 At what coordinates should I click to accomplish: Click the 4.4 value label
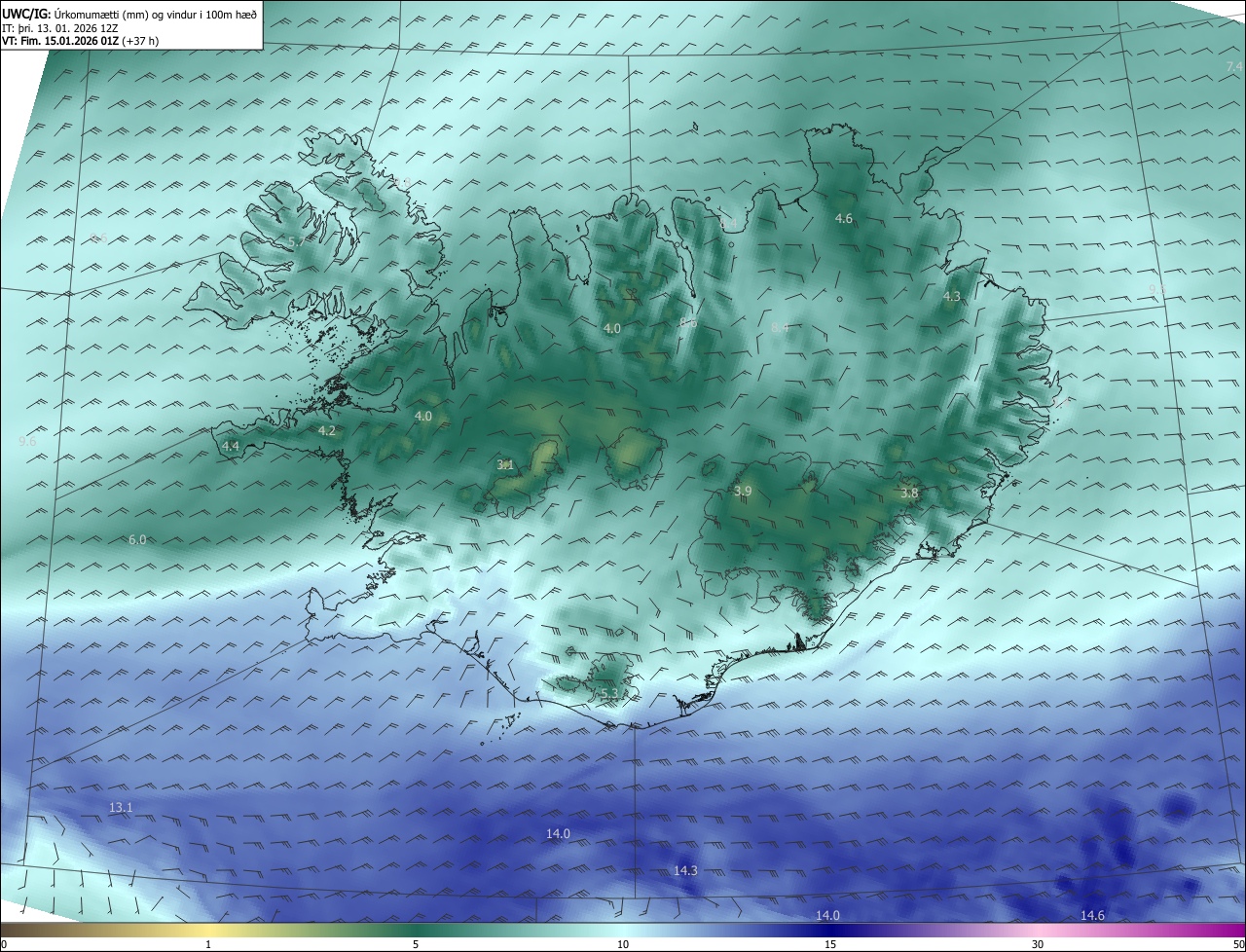tap(231, 446)
